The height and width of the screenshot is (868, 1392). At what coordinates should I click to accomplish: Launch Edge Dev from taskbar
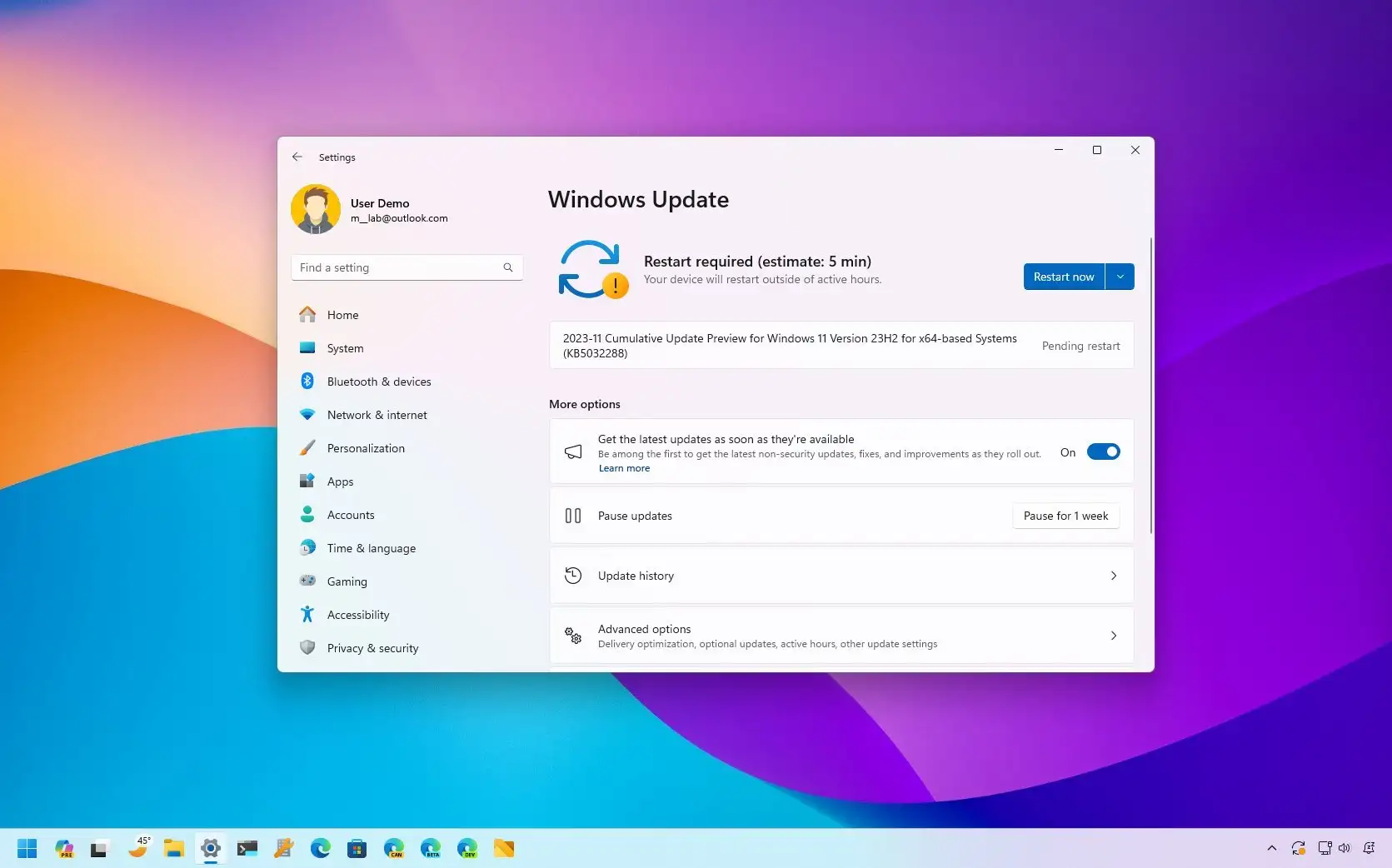coord(467,848)
